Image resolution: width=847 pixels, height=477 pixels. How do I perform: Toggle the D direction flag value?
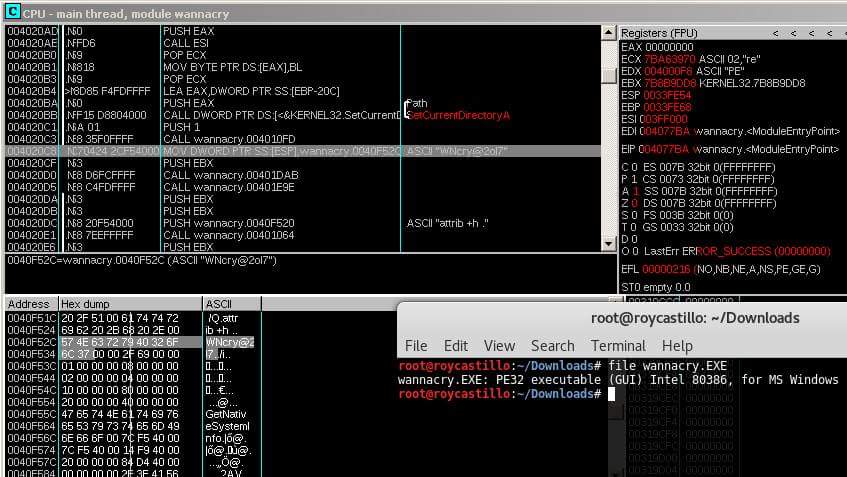(x=634, y=239)
